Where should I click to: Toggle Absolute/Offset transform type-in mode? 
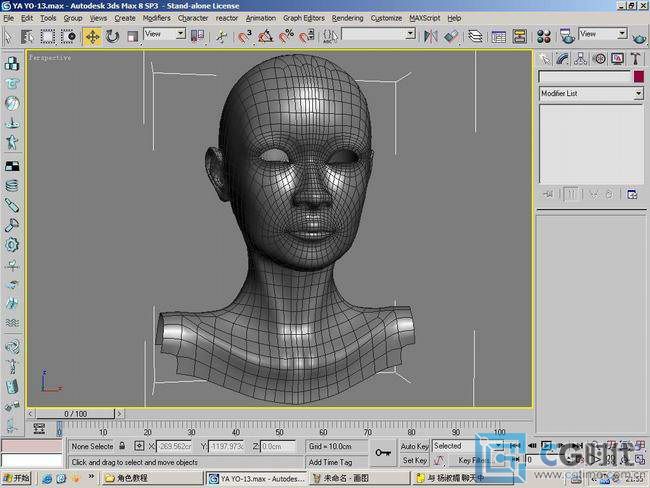coord(139,446)
